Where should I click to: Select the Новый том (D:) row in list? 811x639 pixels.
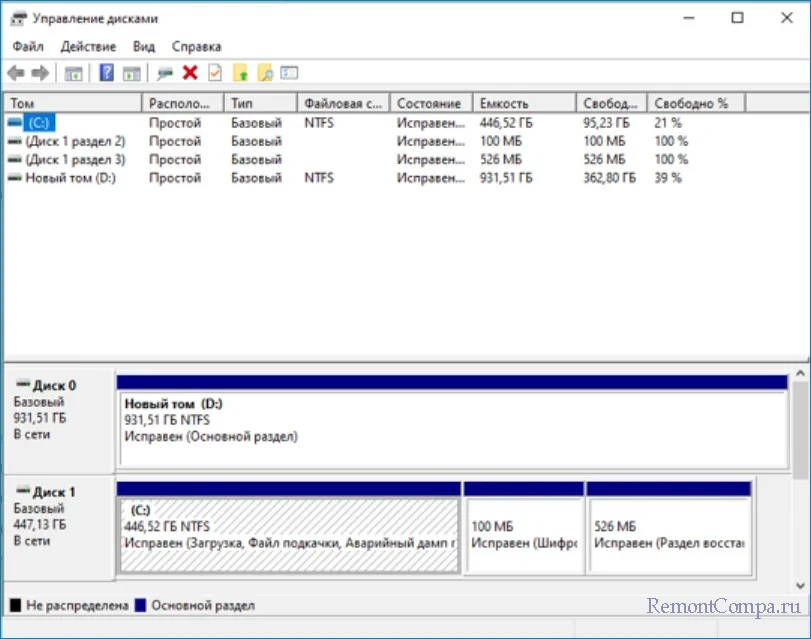coord(68,177)
